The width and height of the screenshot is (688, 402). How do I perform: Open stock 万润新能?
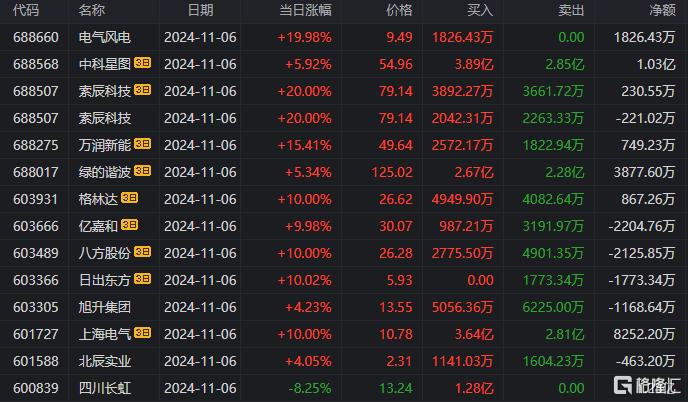click(x=104, y=145)
